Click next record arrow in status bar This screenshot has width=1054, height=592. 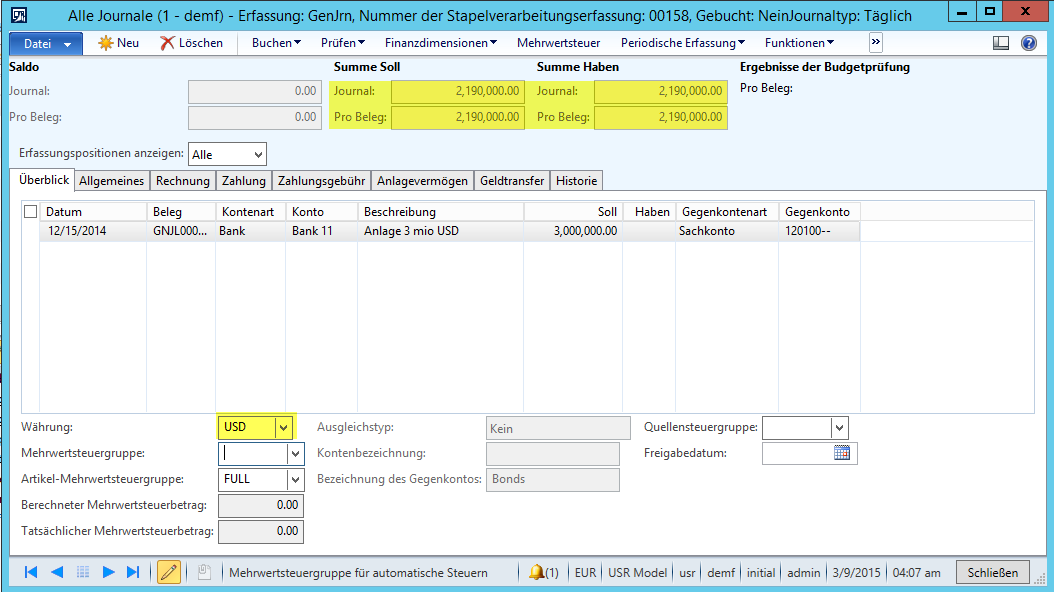(x=109, y=572)
